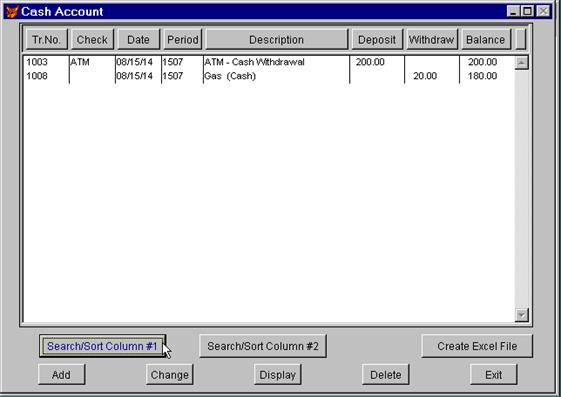This screenshot has width=561, height=397.
Task: Click the Description column header
Action: tap(277, 39)
